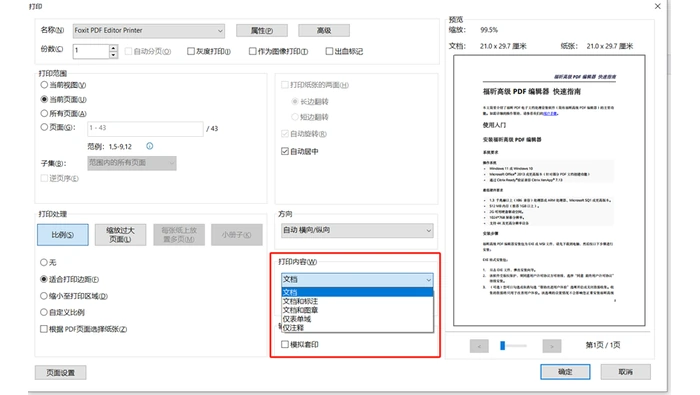Toggle the 自动居中 auto-center checkbox
The width and height of the screenshot is (700, 395).
(x=285, y=151)
